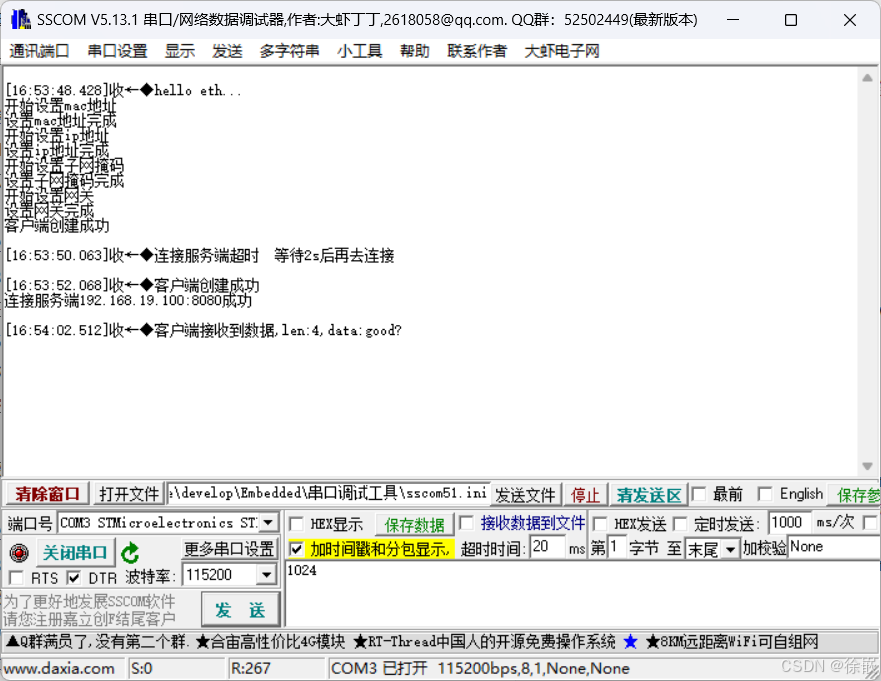Click the 打开文件 button
Screen dimensions: 881x681
tap(129, 494)
